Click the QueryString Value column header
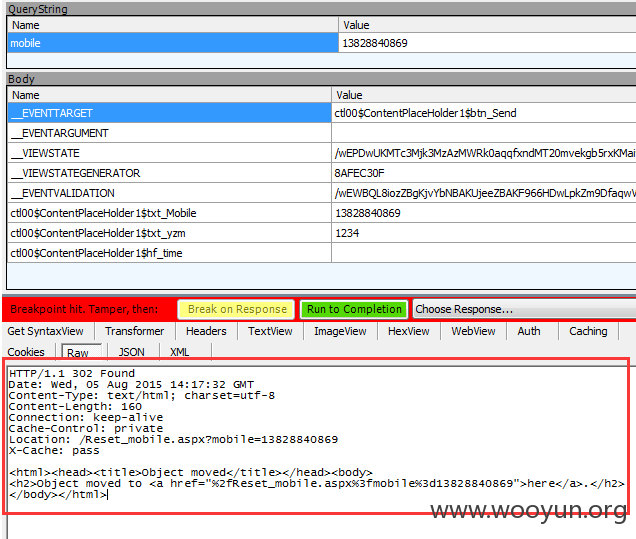This screenshot has width=636, height=539. [488, 25]
